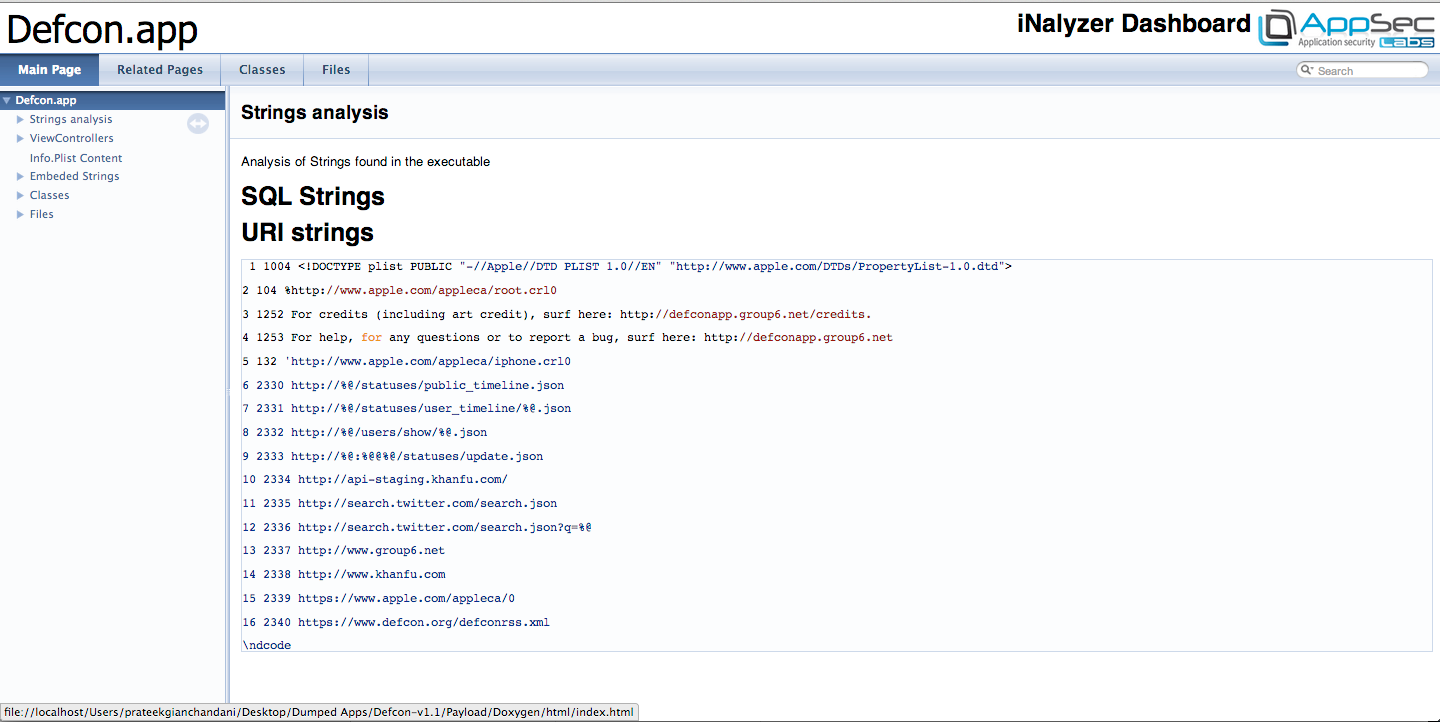The height and width of the screenshot is (722, 1440).
Task: Collapse the Defcon.app tree root arrow
Action: pos(7,100)
